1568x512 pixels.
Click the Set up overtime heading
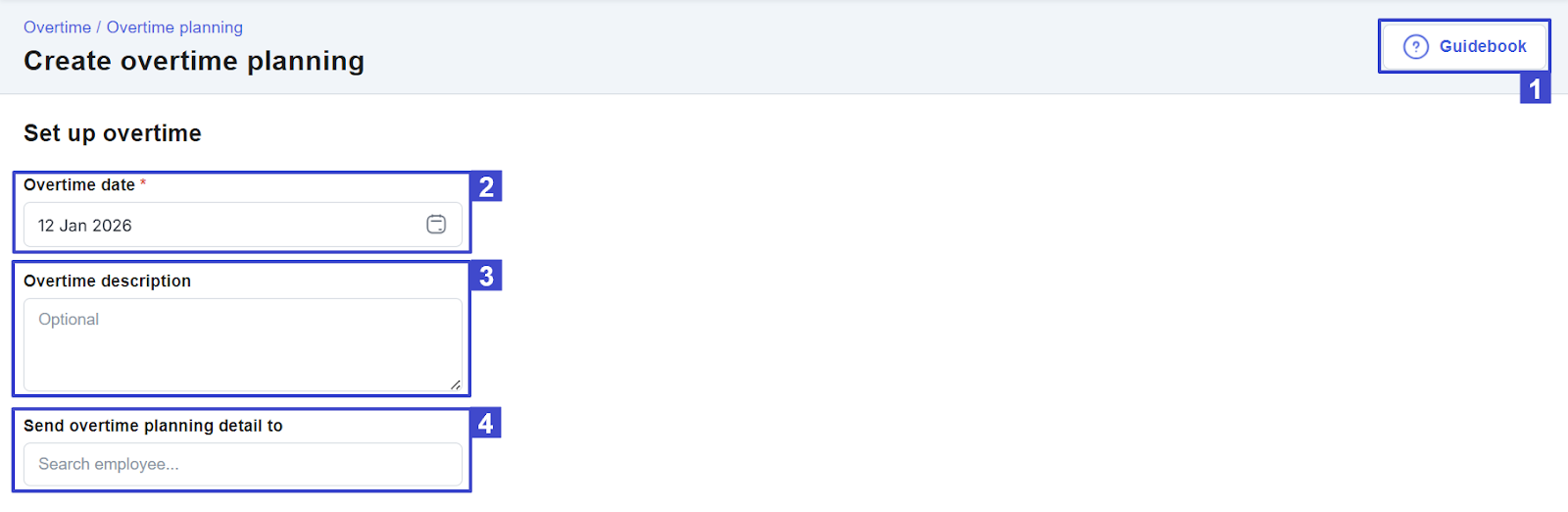point(113,133)
